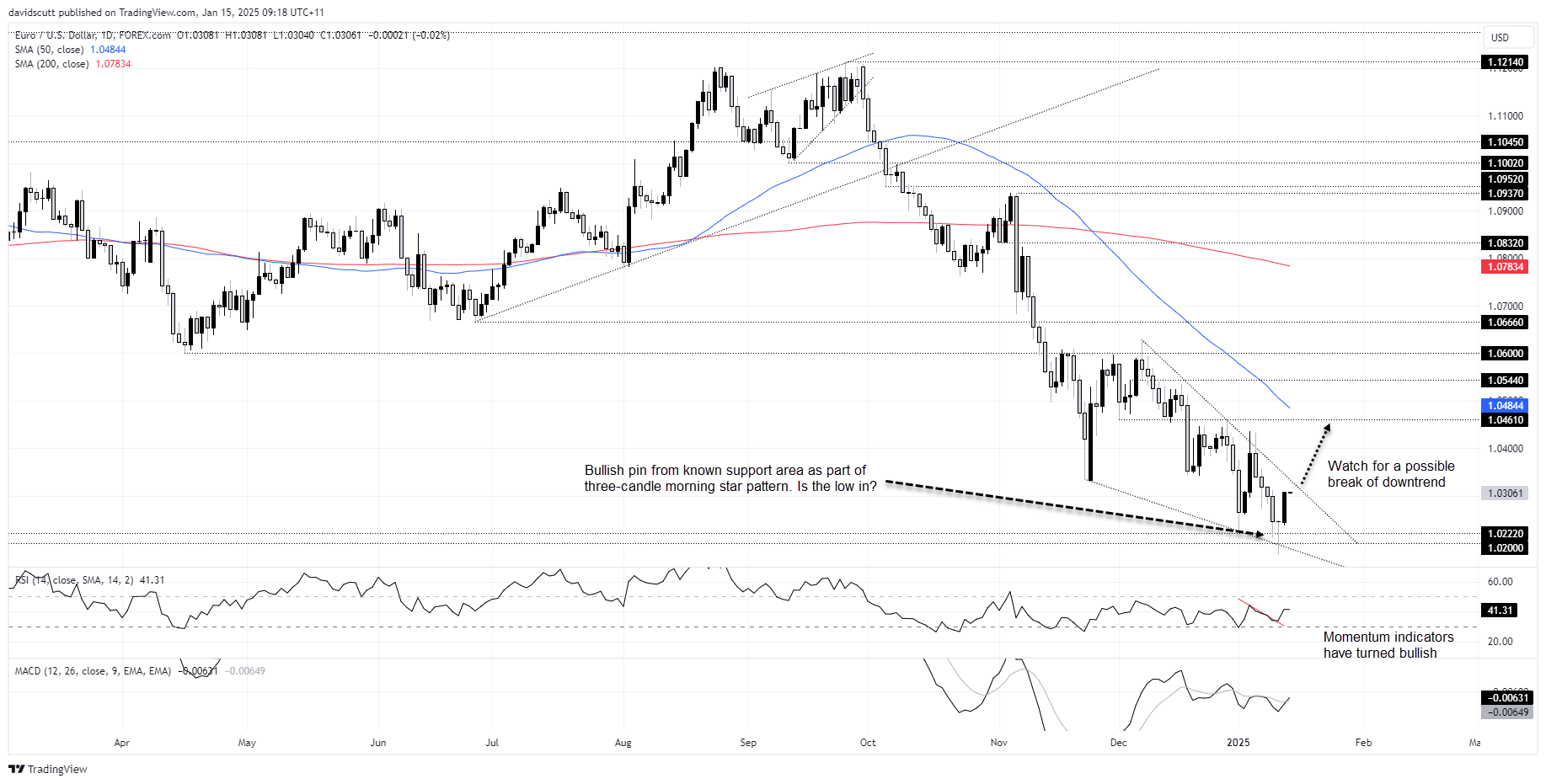The height and width of the screenshot is (784, 1546).
Task: Select the SMA (50, close) indicator legend
Action: (70, 50)
